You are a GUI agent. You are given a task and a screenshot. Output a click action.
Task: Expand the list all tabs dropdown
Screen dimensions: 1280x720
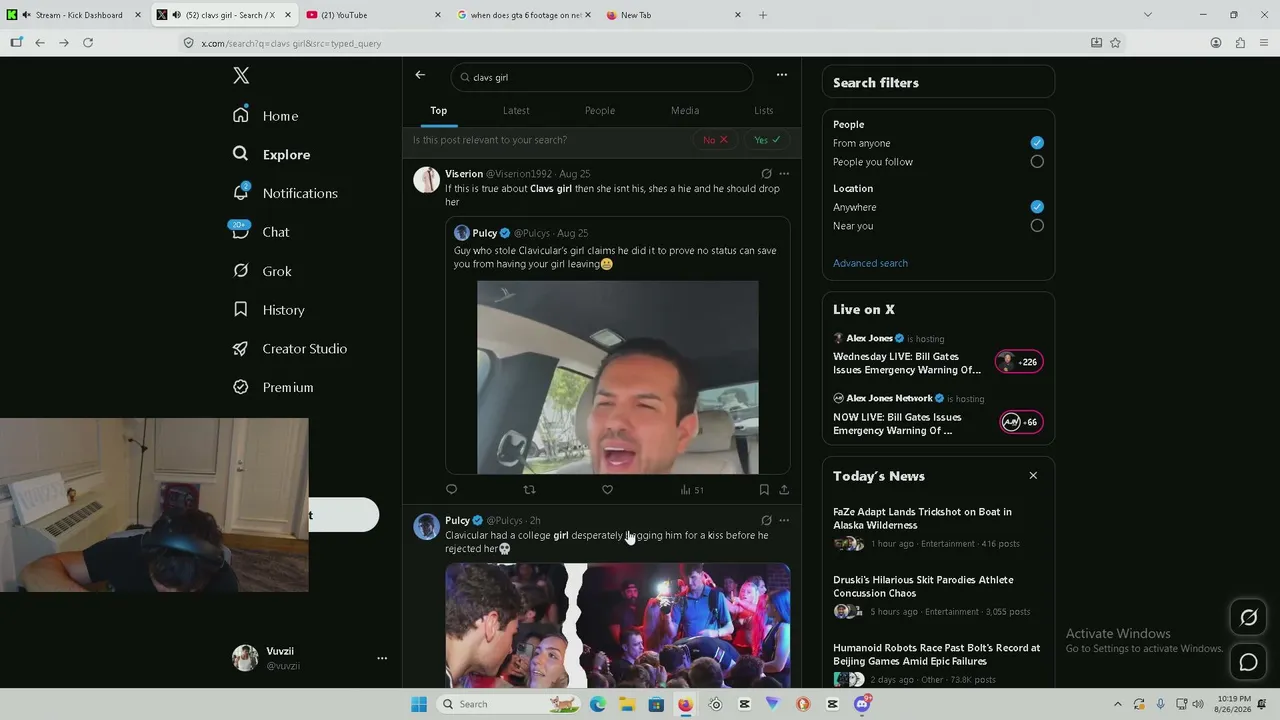point(1147,15)
